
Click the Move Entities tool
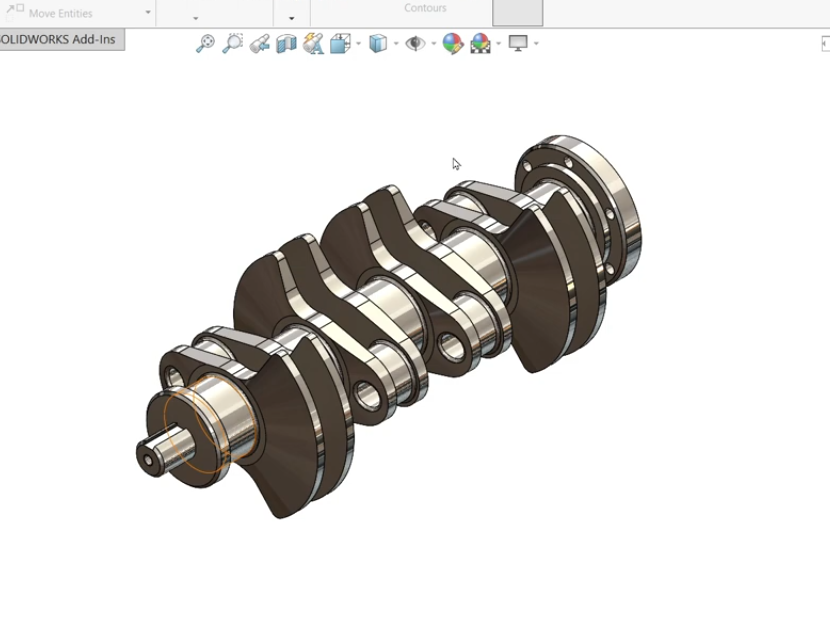point(50,12)
